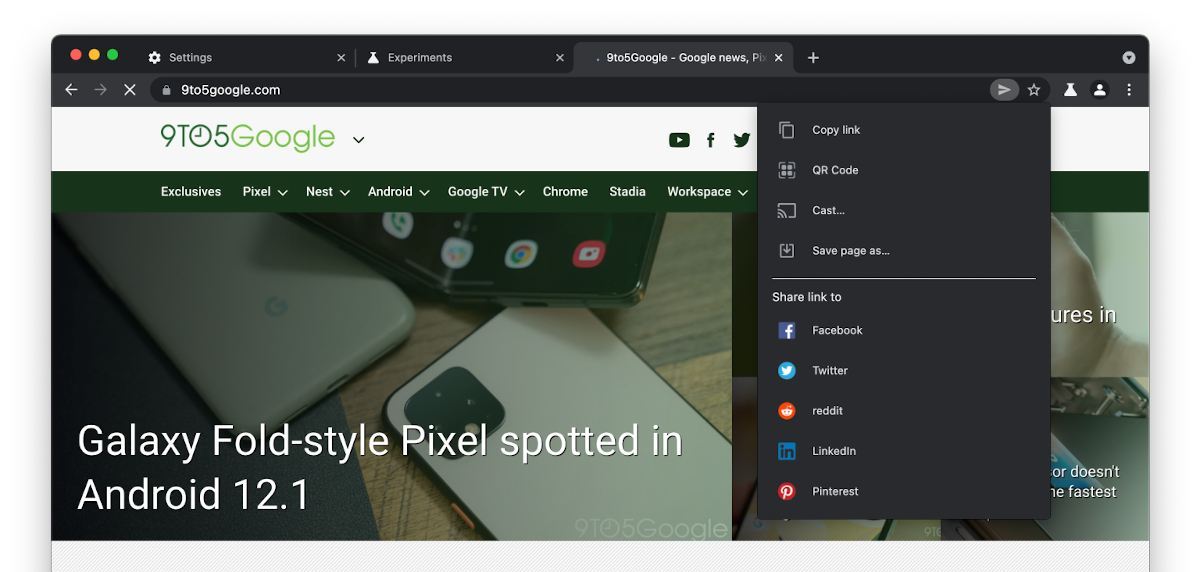Stop loading the page
The height and width of the screenshot is (572, 1200).
(130, 90)
